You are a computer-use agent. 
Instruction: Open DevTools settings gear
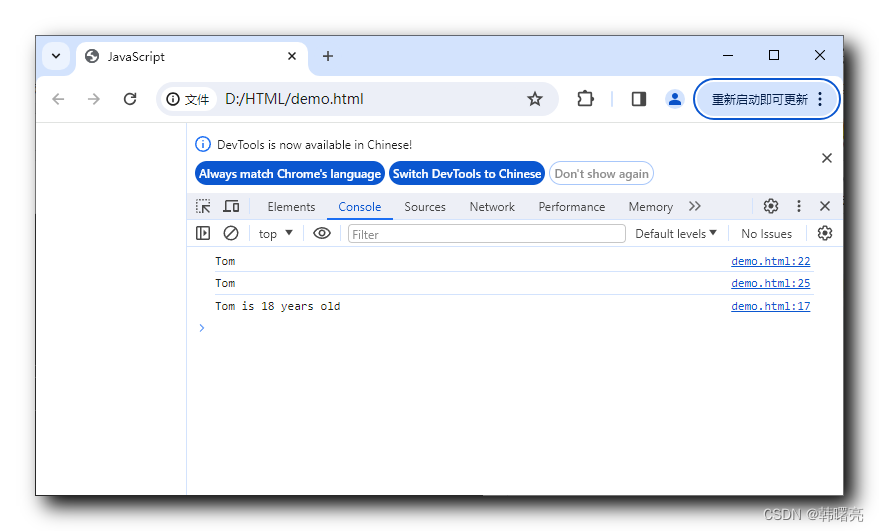click(771, 206)
